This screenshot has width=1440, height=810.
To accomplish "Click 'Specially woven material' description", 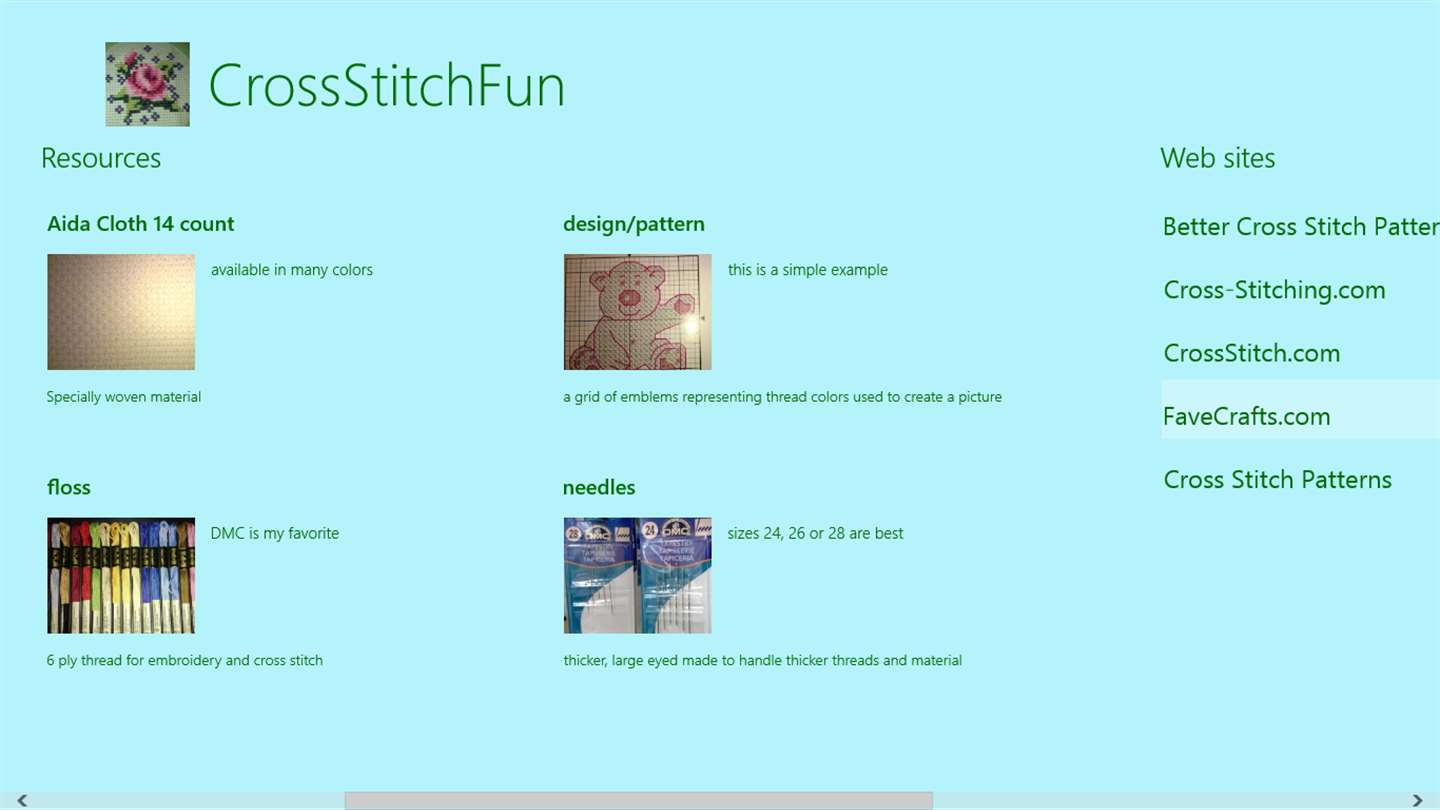I will pos(124,397).
